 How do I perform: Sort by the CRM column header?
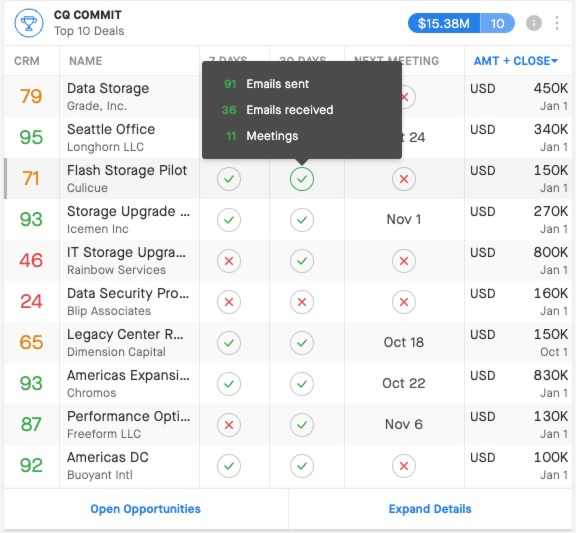coord(27,61)
